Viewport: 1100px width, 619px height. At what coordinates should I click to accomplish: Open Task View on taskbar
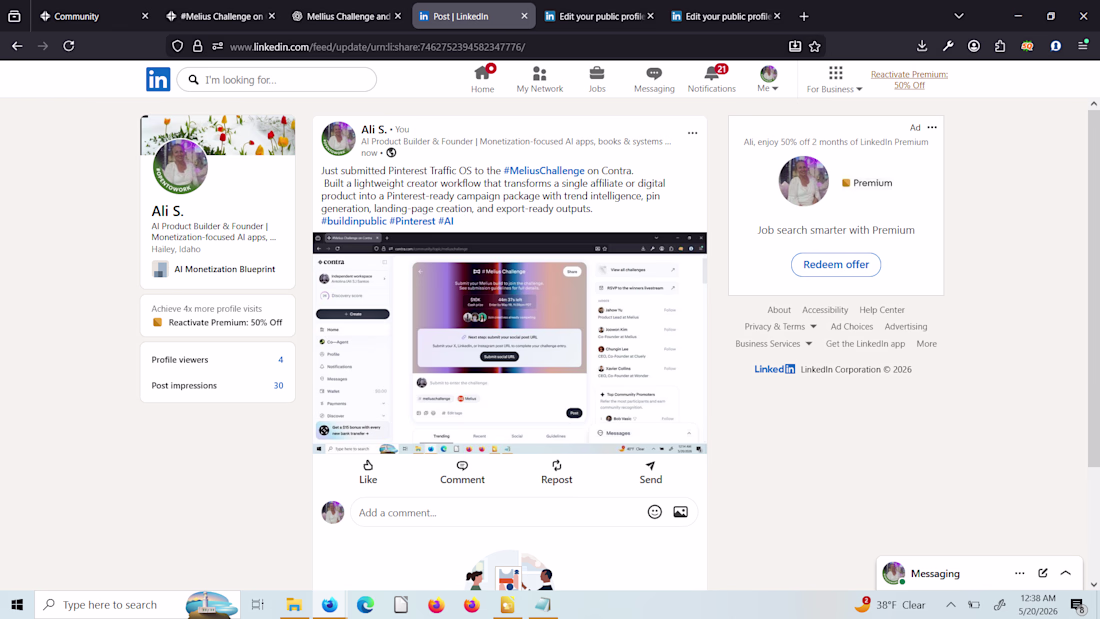coord(257,604)
